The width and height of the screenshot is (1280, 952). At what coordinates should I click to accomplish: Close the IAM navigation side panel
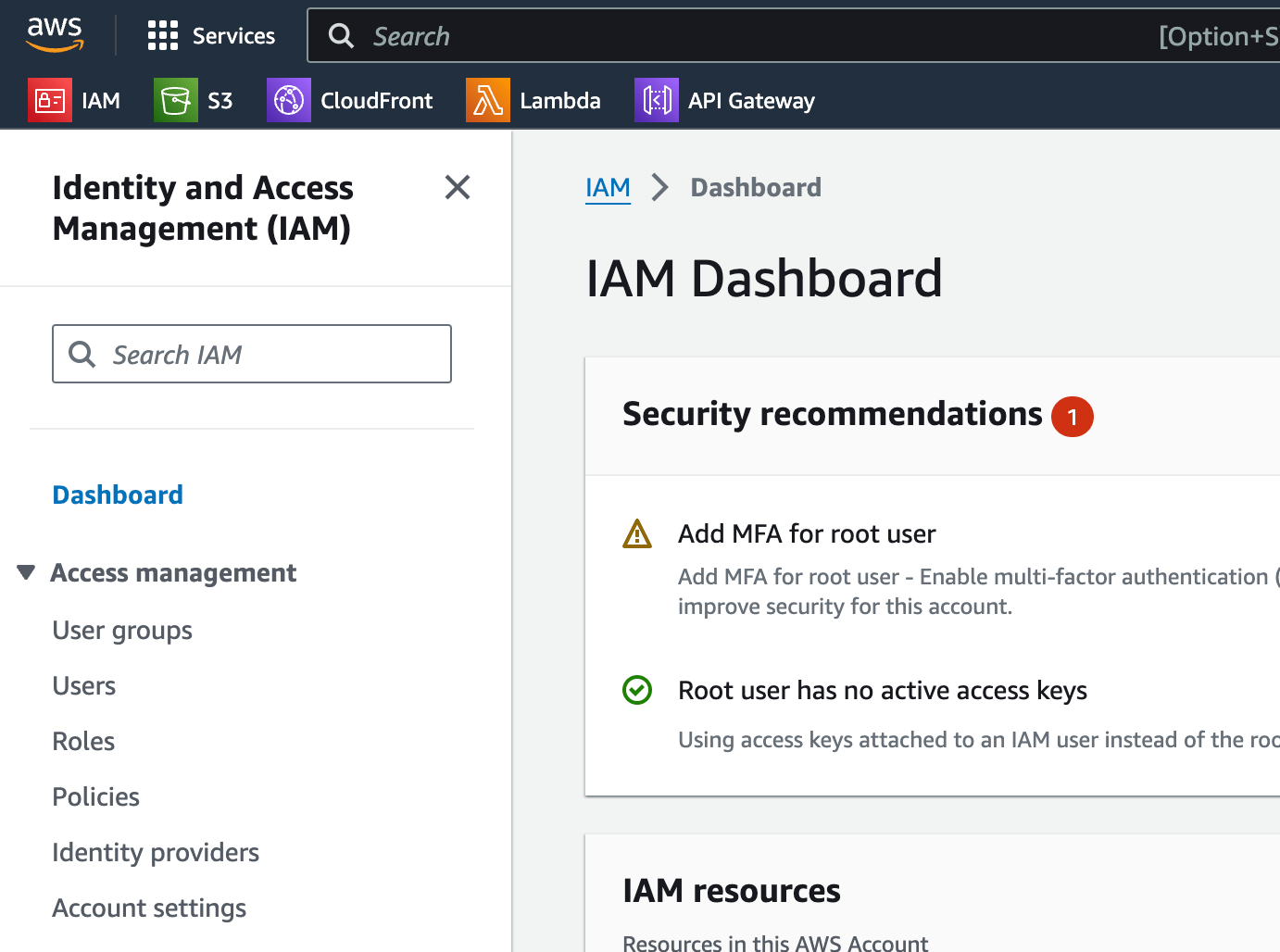coord(458,187)
